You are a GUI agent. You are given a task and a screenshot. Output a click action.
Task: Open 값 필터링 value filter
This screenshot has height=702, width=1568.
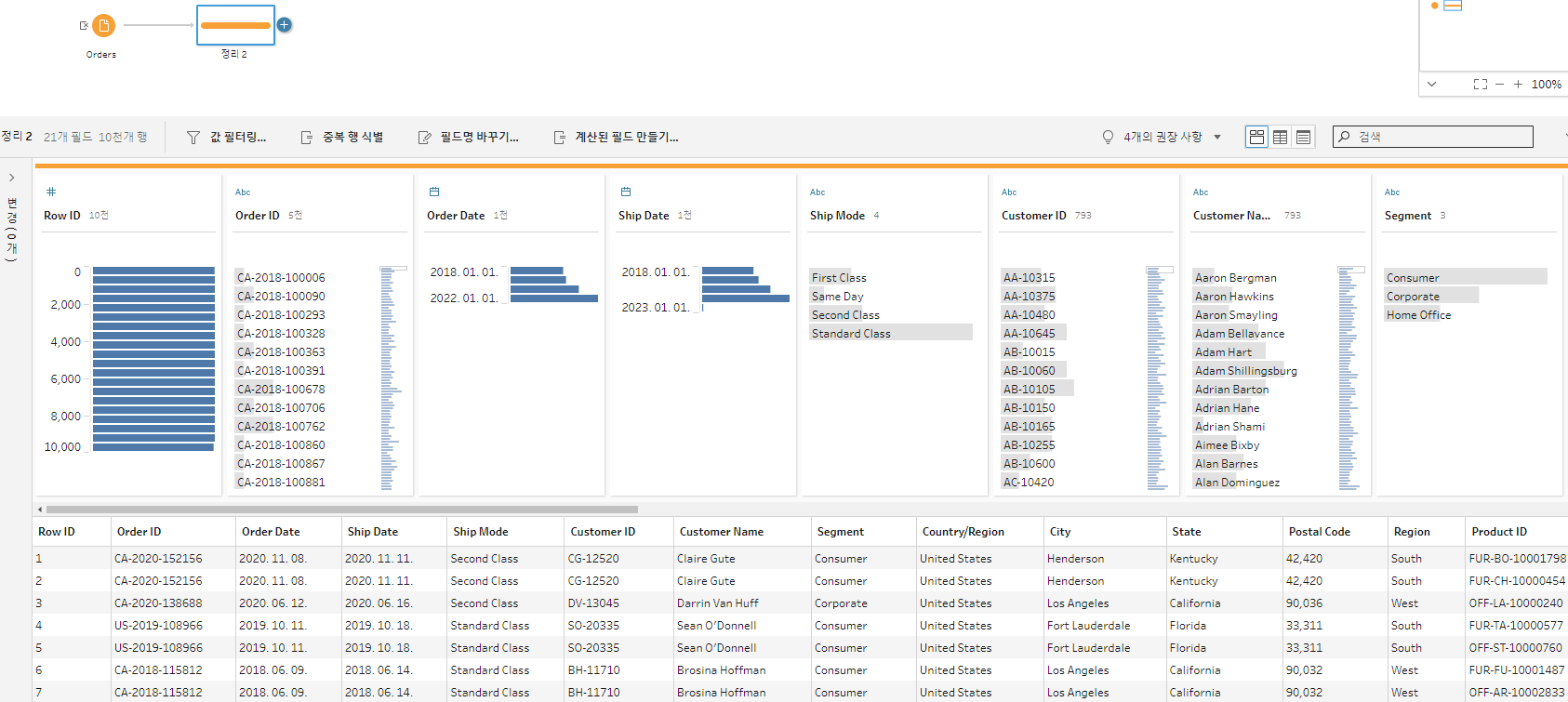pos(227,137)
